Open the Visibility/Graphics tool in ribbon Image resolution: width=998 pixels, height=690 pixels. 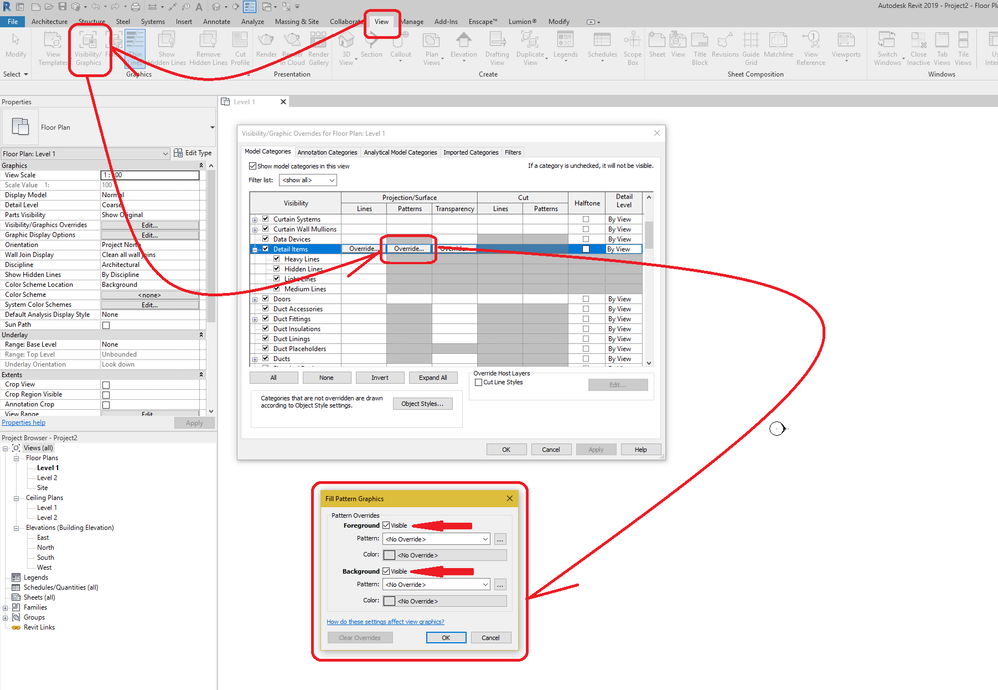pyautogui.click(x=88, y=48)
